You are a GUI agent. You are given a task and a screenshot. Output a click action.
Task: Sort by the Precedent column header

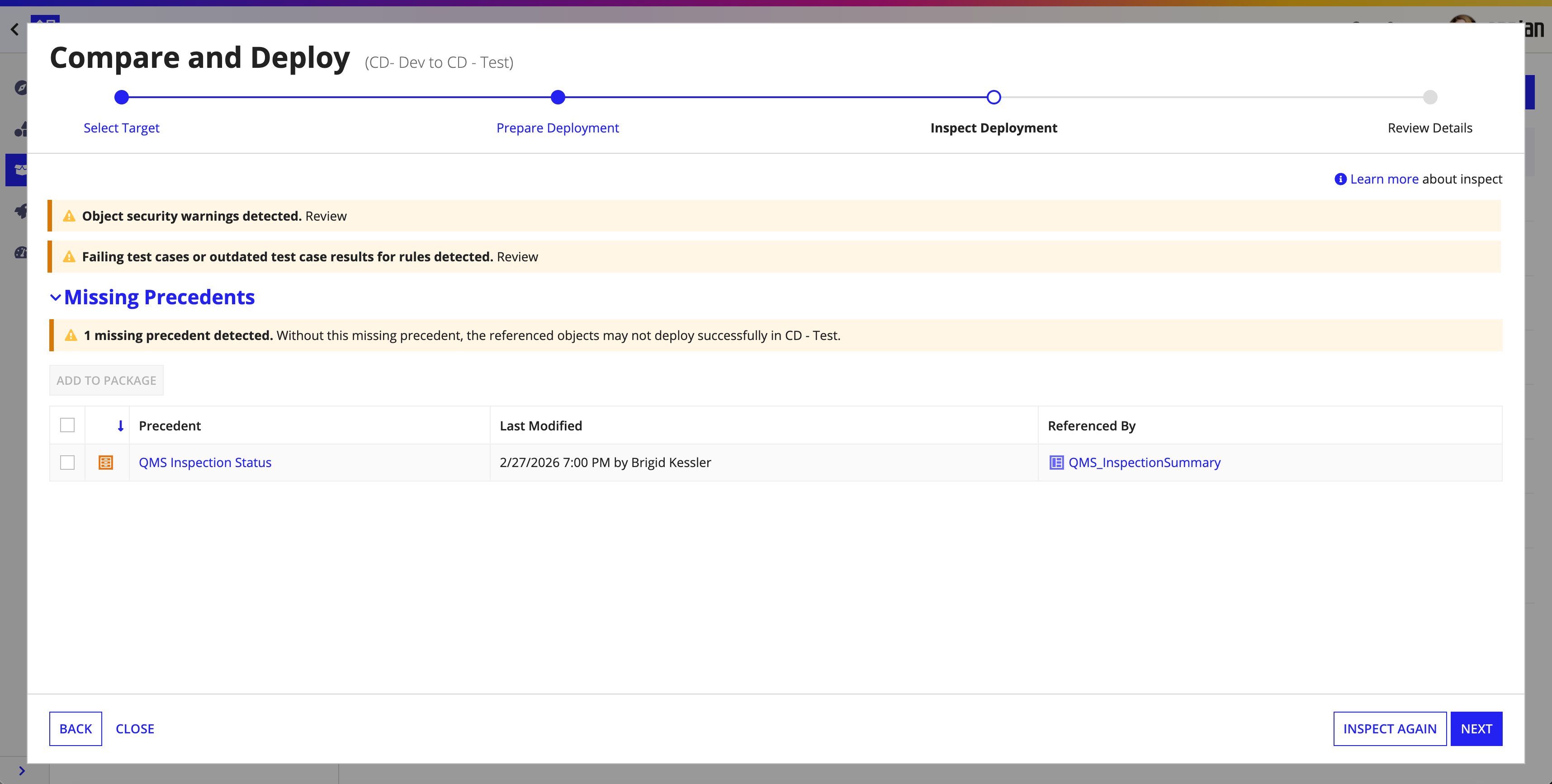click(x=170, y=426)
